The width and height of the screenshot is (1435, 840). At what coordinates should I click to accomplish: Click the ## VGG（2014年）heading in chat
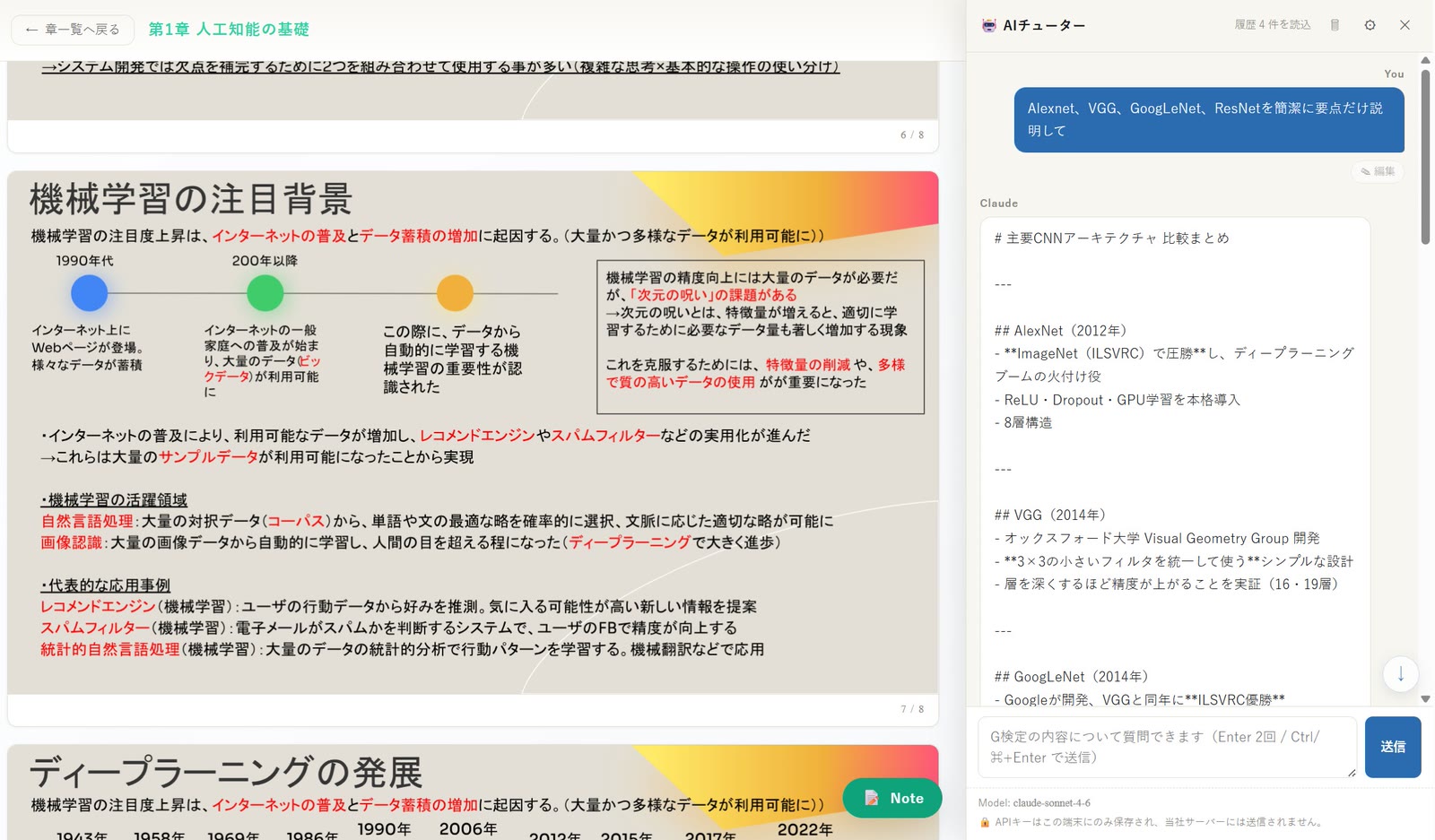[1050, 515]
